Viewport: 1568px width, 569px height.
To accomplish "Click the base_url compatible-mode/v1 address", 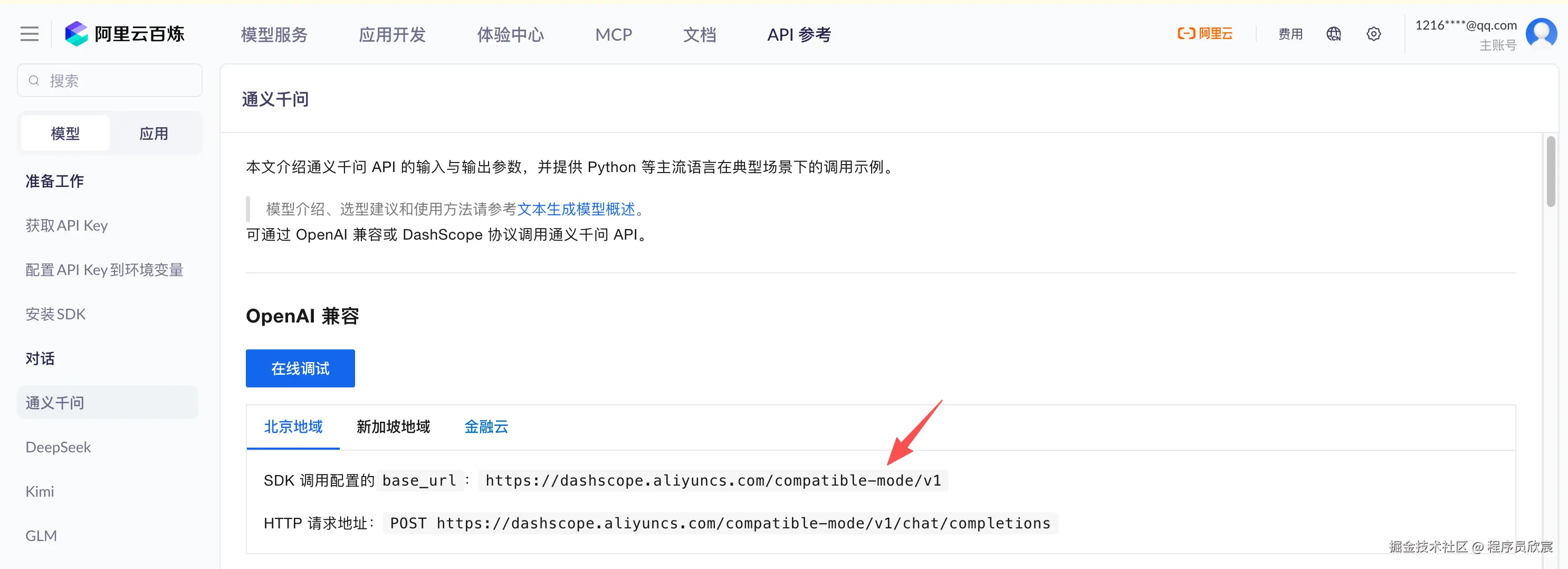I will pyautogui.click(x=713, y=481).
